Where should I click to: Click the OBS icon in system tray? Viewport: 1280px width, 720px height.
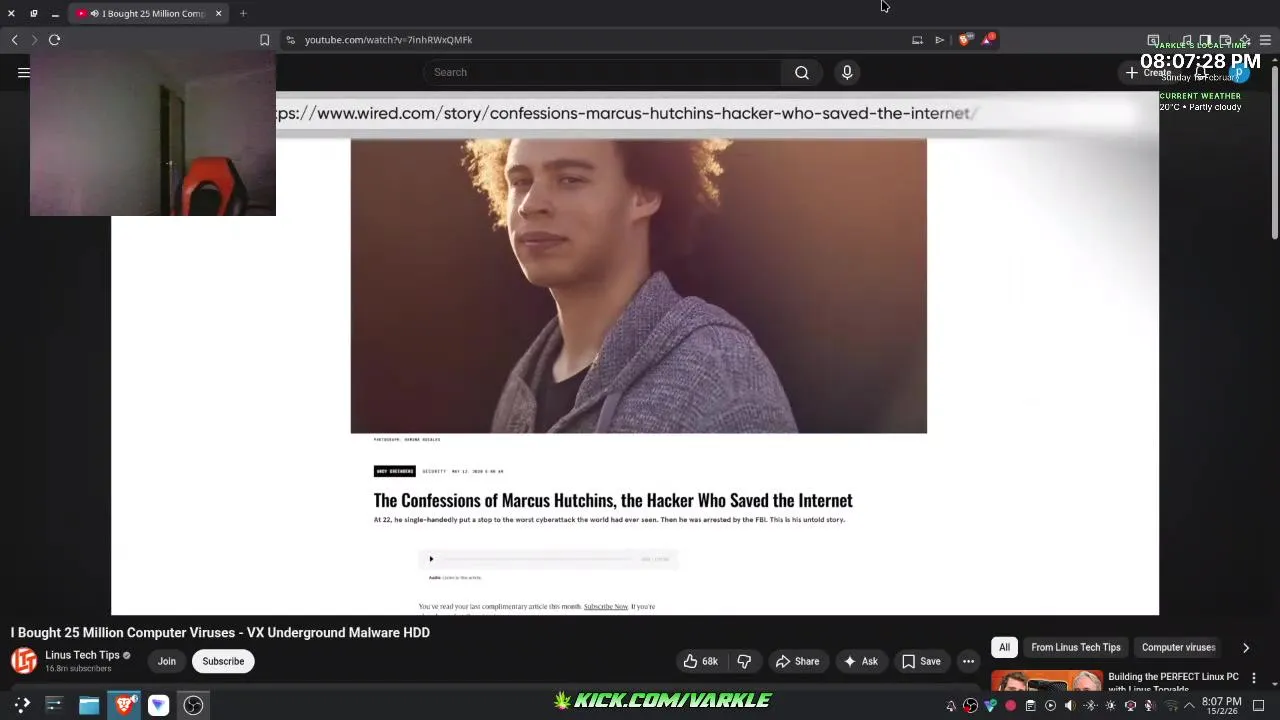click(970, 706)
